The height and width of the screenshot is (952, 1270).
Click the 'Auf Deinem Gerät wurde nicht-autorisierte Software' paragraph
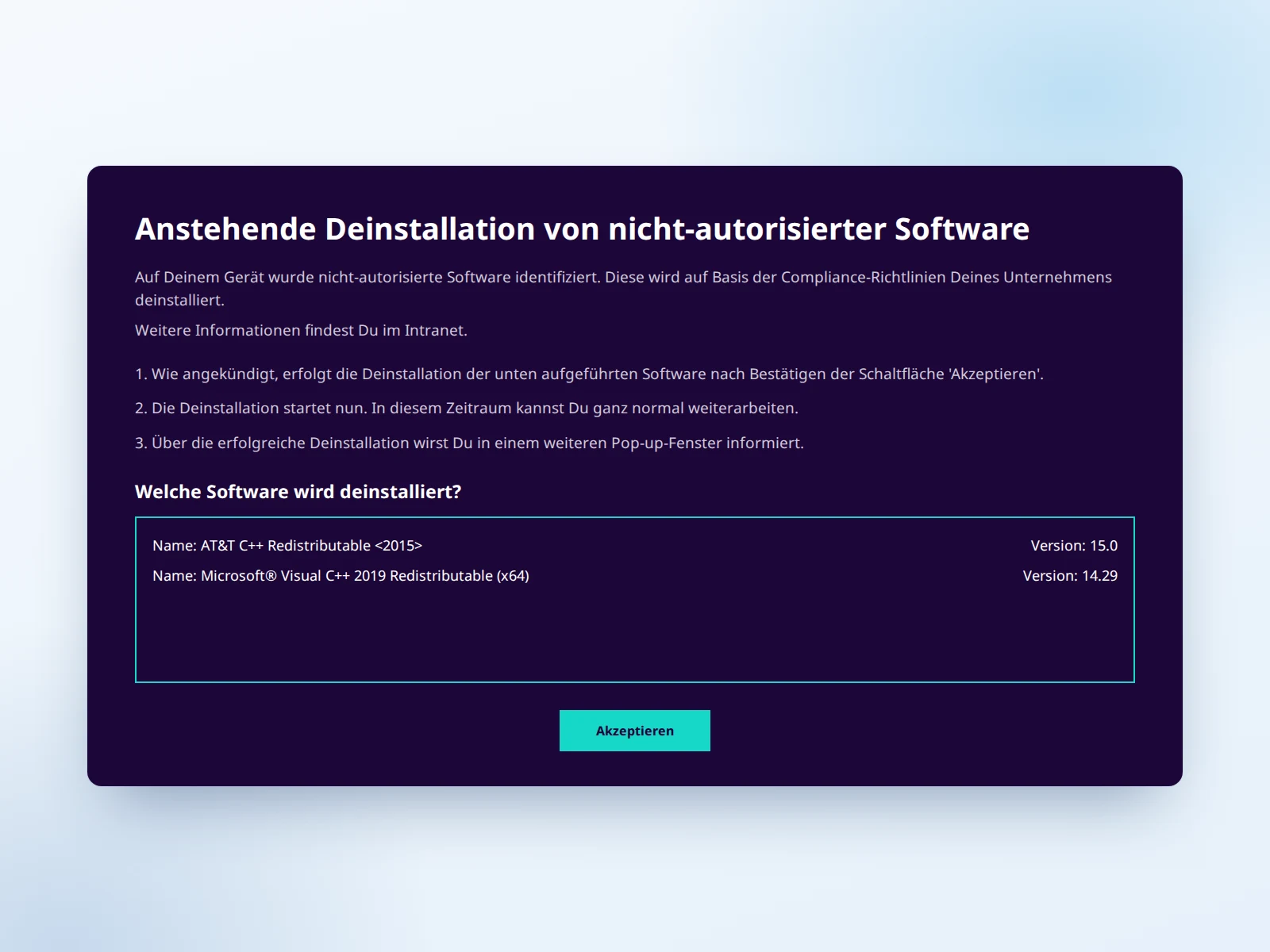pyautogui.click(x=623, y=288)
